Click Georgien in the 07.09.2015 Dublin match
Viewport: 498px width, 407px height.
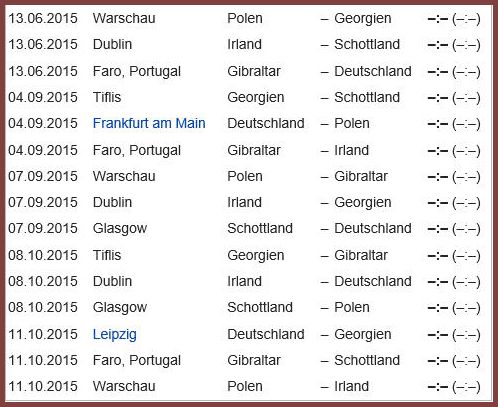[x=363, y=203]
